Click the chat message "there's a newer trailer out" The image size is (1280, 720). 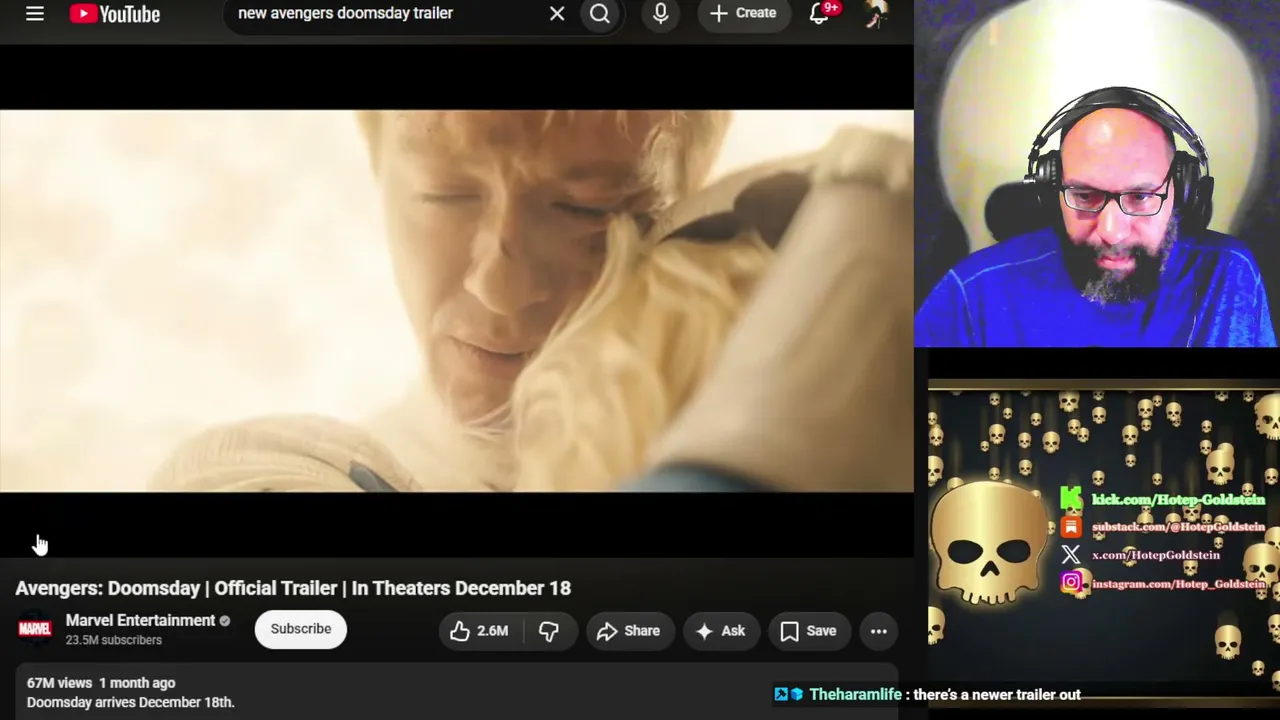(997, 694)
